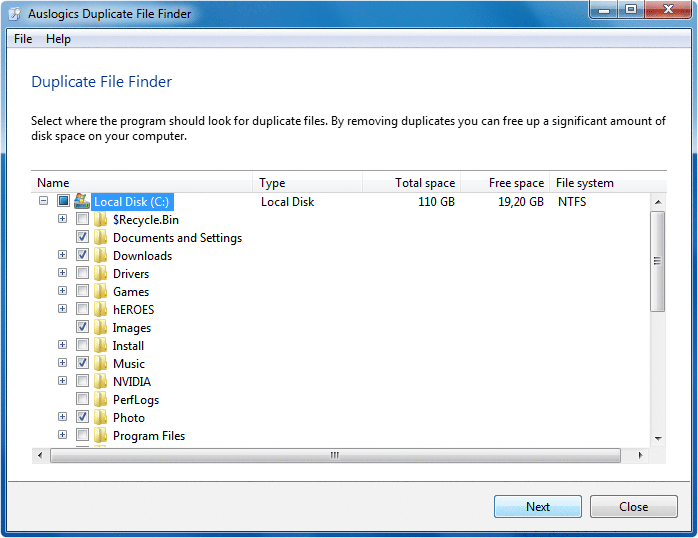
Task: Click the NVIDIA folder icon
Action: coord(101,381)
